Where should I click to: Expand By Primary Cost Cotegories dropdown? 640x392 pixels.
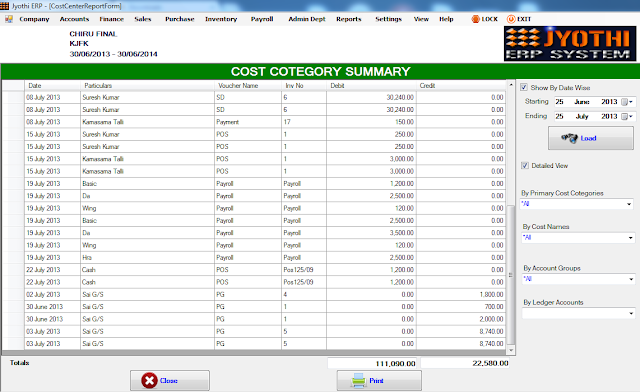pos(629,204)
